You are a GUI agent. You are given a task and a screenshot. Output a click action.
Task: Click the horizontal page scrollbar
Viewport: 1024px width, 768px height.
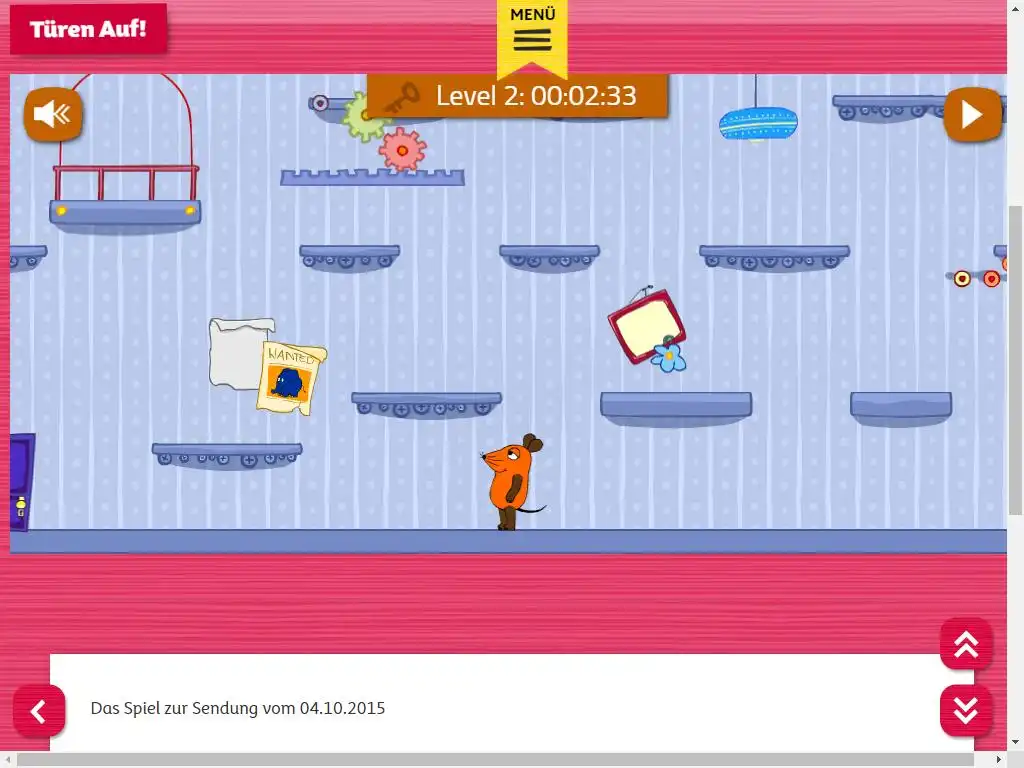click(x=495, y=760)
